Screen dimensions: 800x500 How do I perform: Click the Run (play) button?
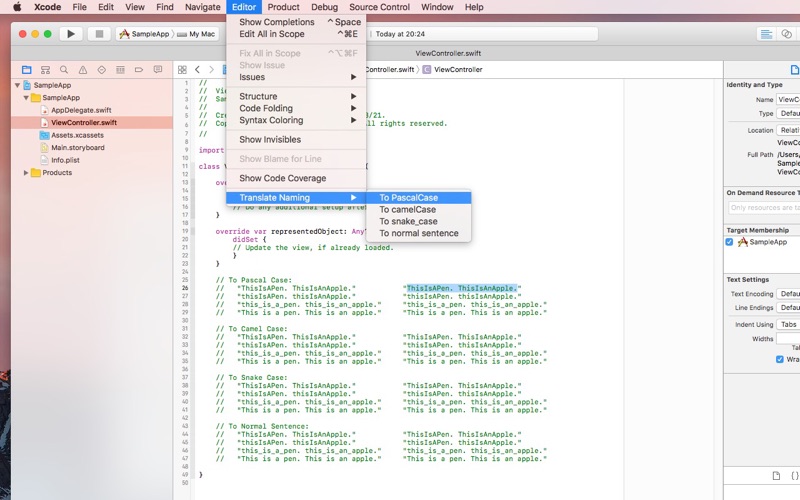pyautogui.click(x=71, y=34)
